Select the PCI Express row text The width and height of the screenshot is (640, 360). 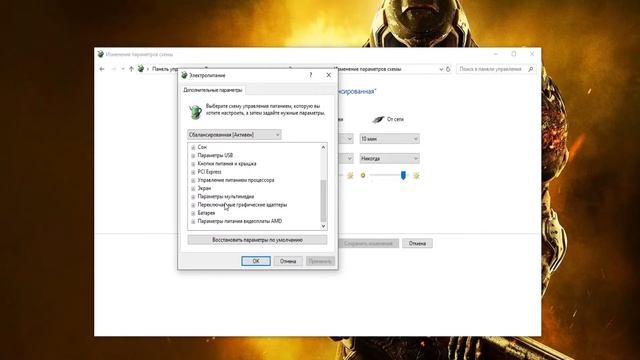[209, 172]
